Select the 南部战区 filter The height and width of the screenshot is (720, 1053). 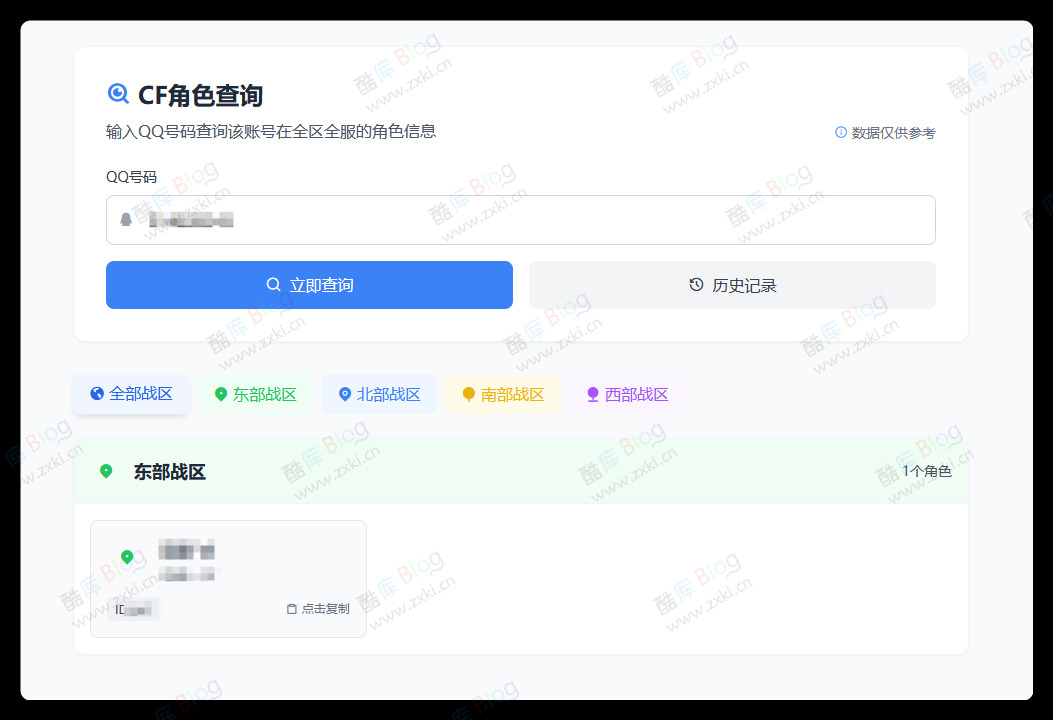[x=502, y=394]
